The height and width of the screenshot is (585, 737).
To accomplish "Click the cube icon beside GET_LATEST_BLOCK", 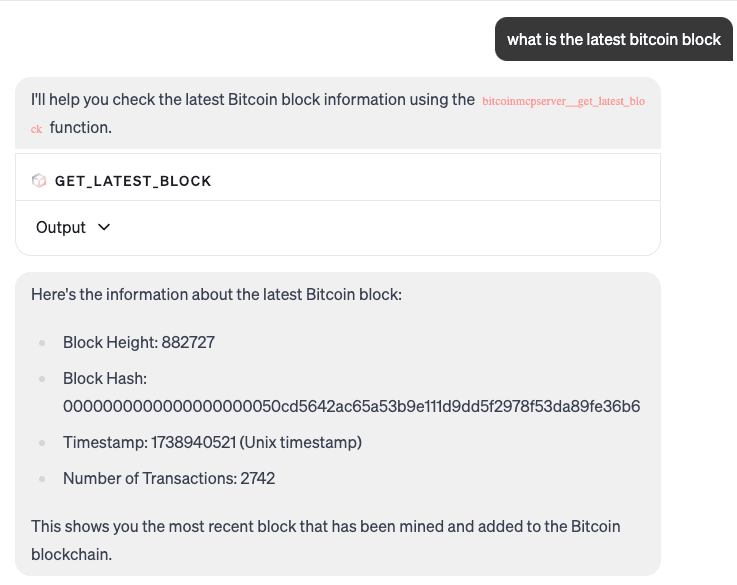I will point(39,180).
